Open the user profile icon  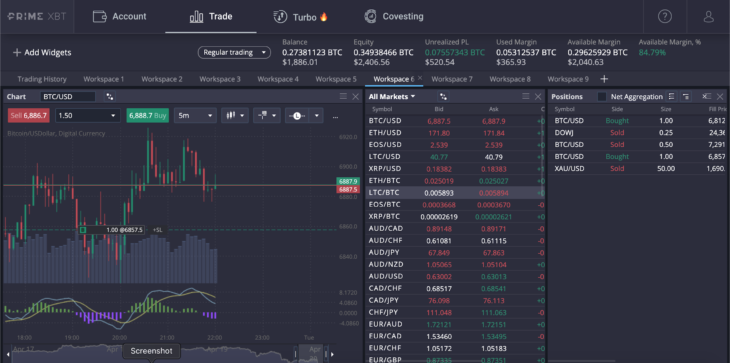click(x=708, y=17)
